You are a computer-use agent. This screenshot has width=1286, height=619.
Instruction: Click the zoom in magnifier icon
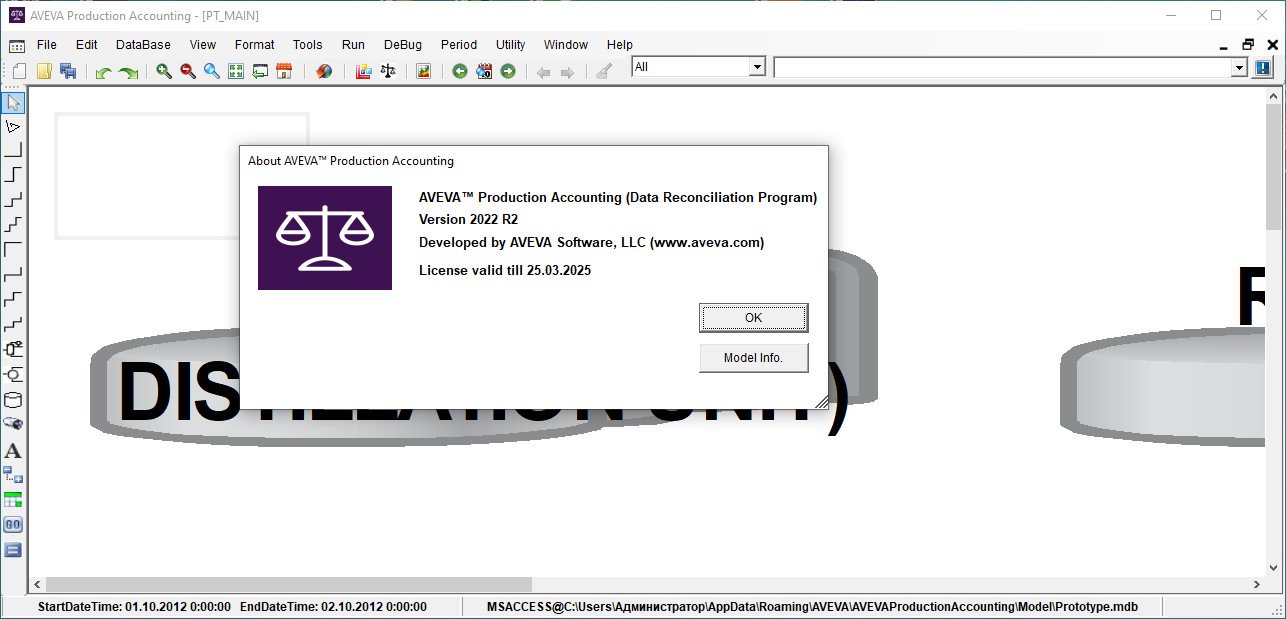click(x=164, y=71)
